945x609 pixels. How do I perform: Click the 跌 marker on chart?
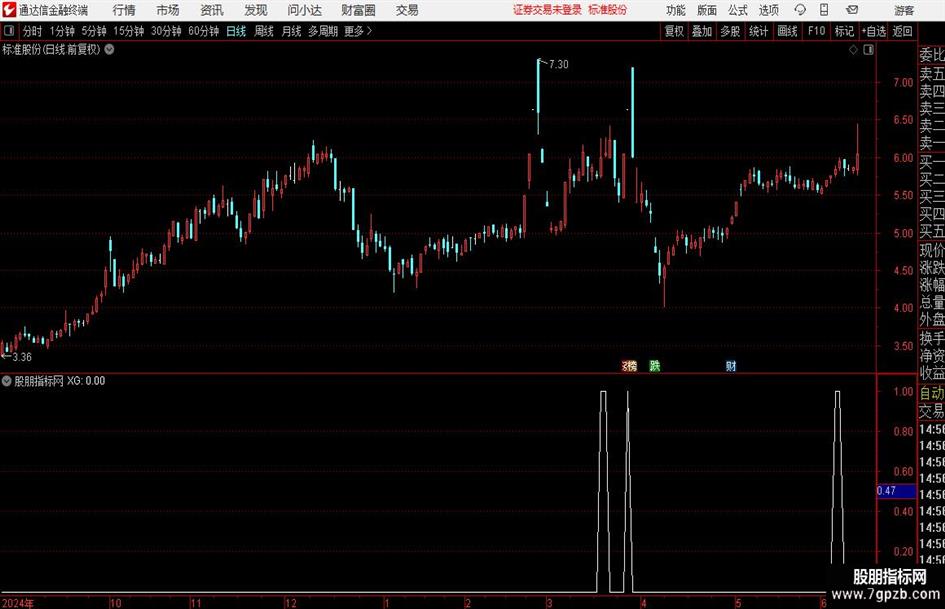point(655,365)
